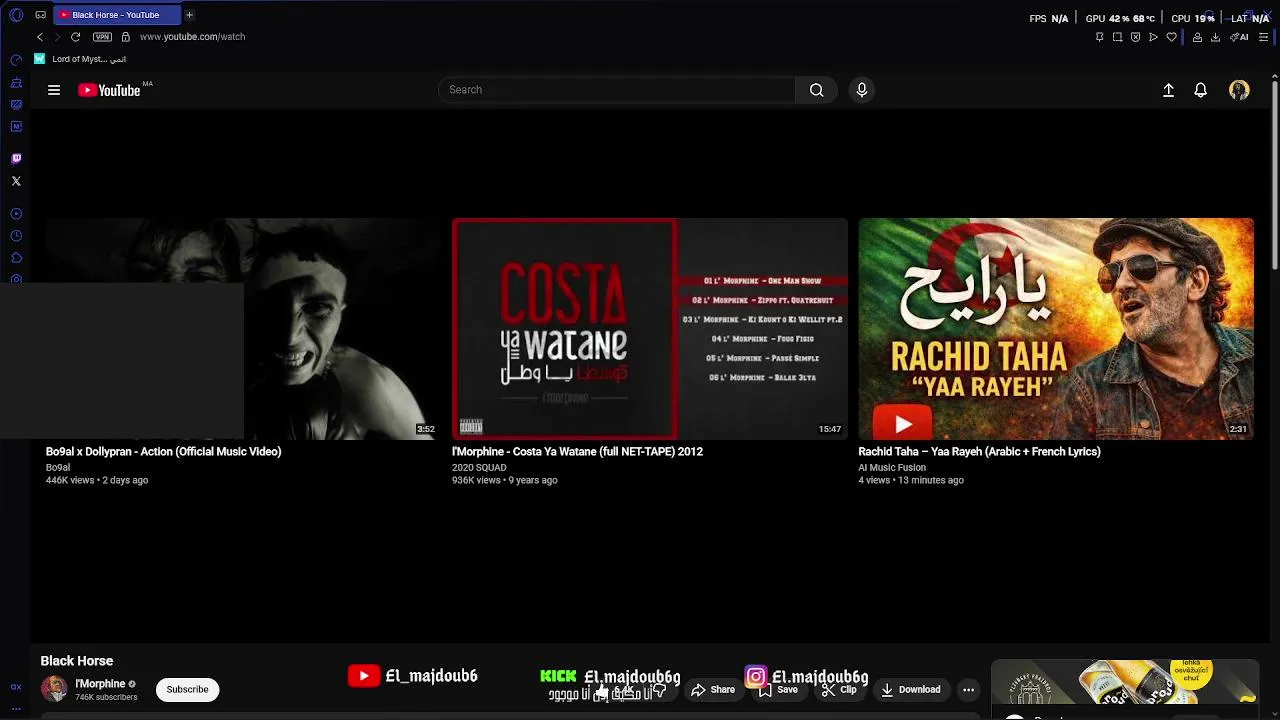The height and width of the screenshot is (720, 1280).
Task: Search with voice microphone button
Action: pyautogui.click(x=862, y=90)
